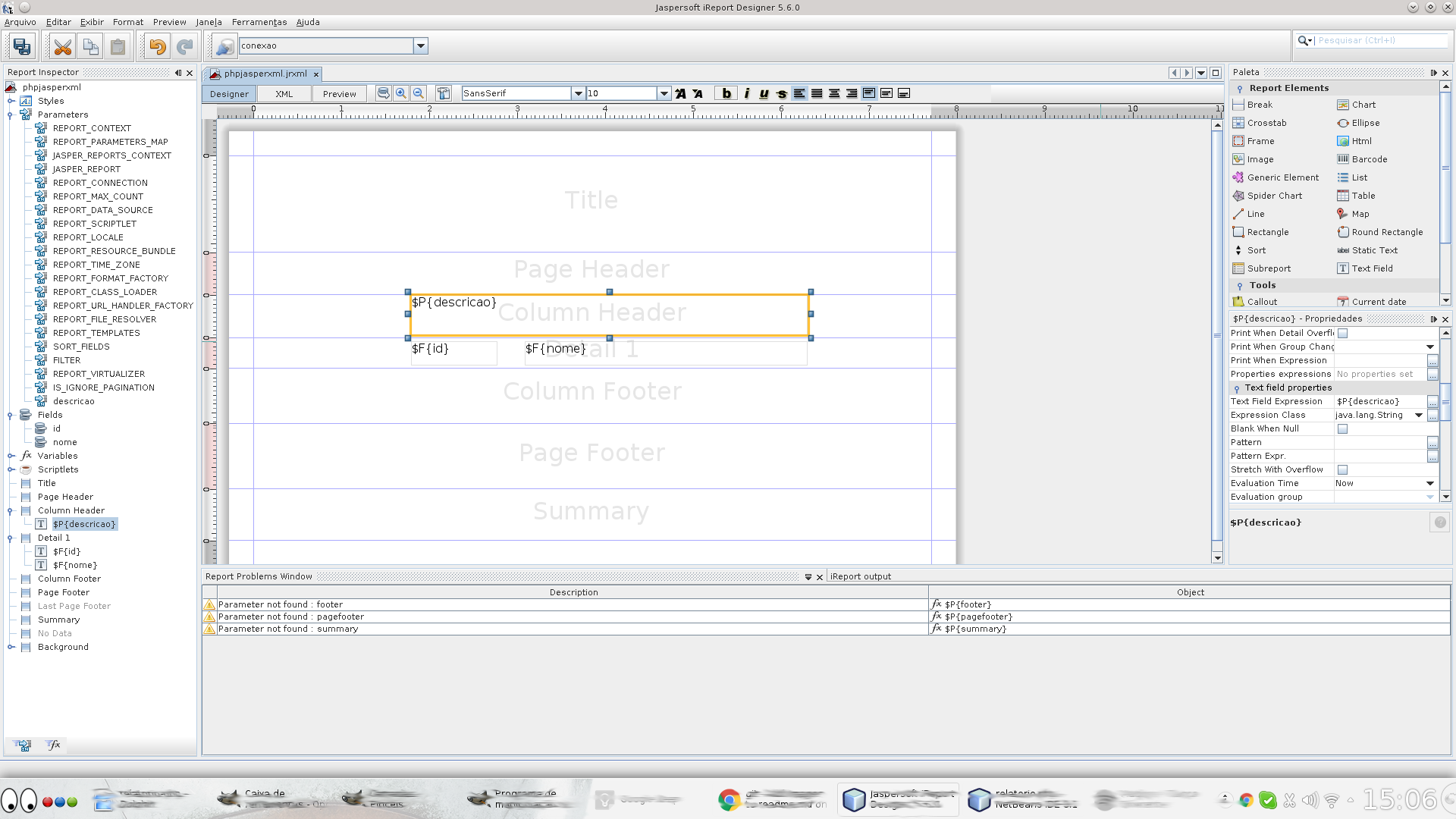Image resolution: width=1456 pixels, height=819 pixels.
Task: Collapse the Parameters tree node
Action: coord(11,115)
